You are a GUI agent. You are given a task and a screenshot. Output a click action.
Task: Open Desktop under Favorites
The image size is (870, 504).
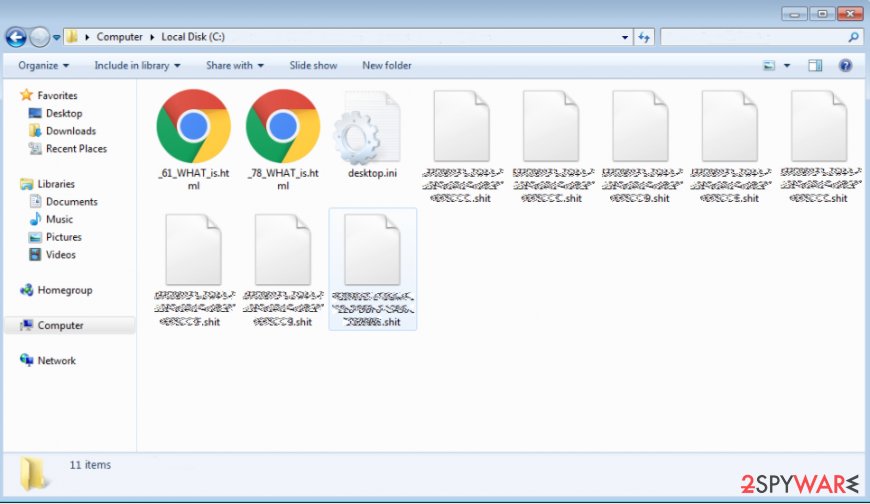64,113
